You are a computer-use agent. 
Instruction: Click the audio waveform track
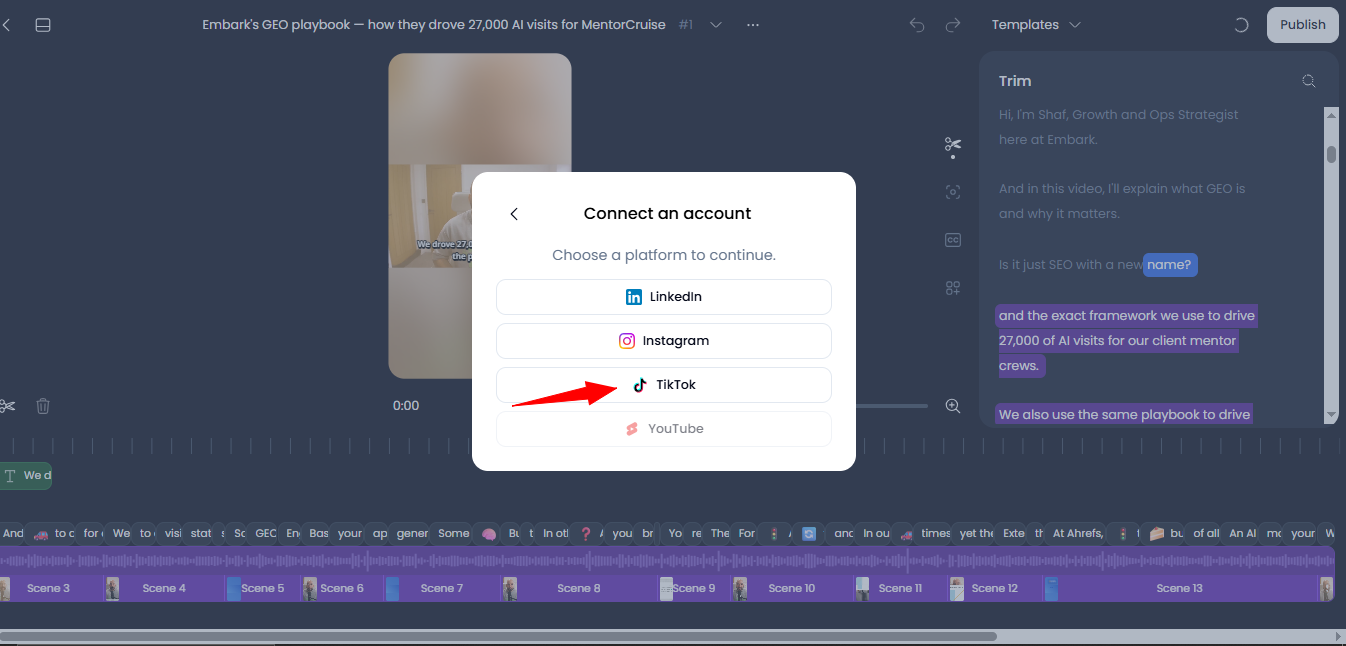pyautogui.click(x=667, y=560)
